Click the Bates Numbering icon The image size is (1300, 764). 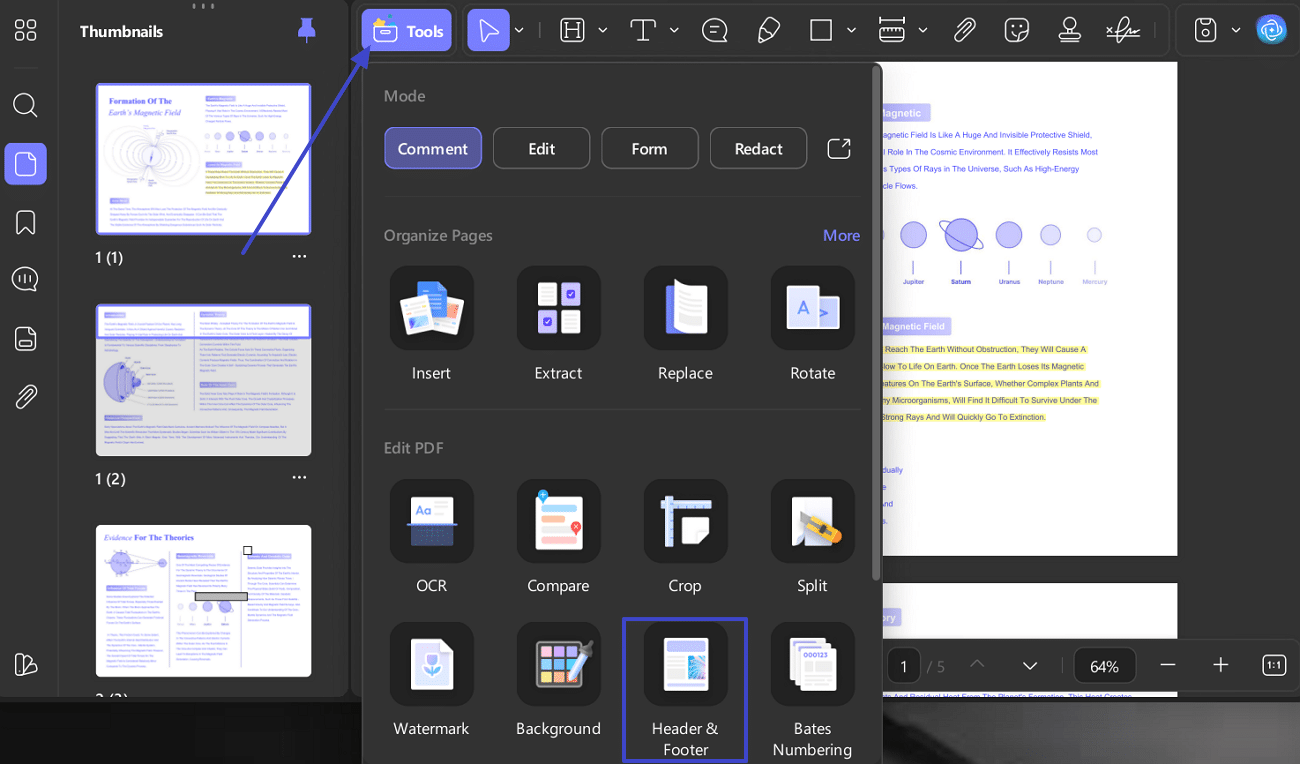(812, 664)
